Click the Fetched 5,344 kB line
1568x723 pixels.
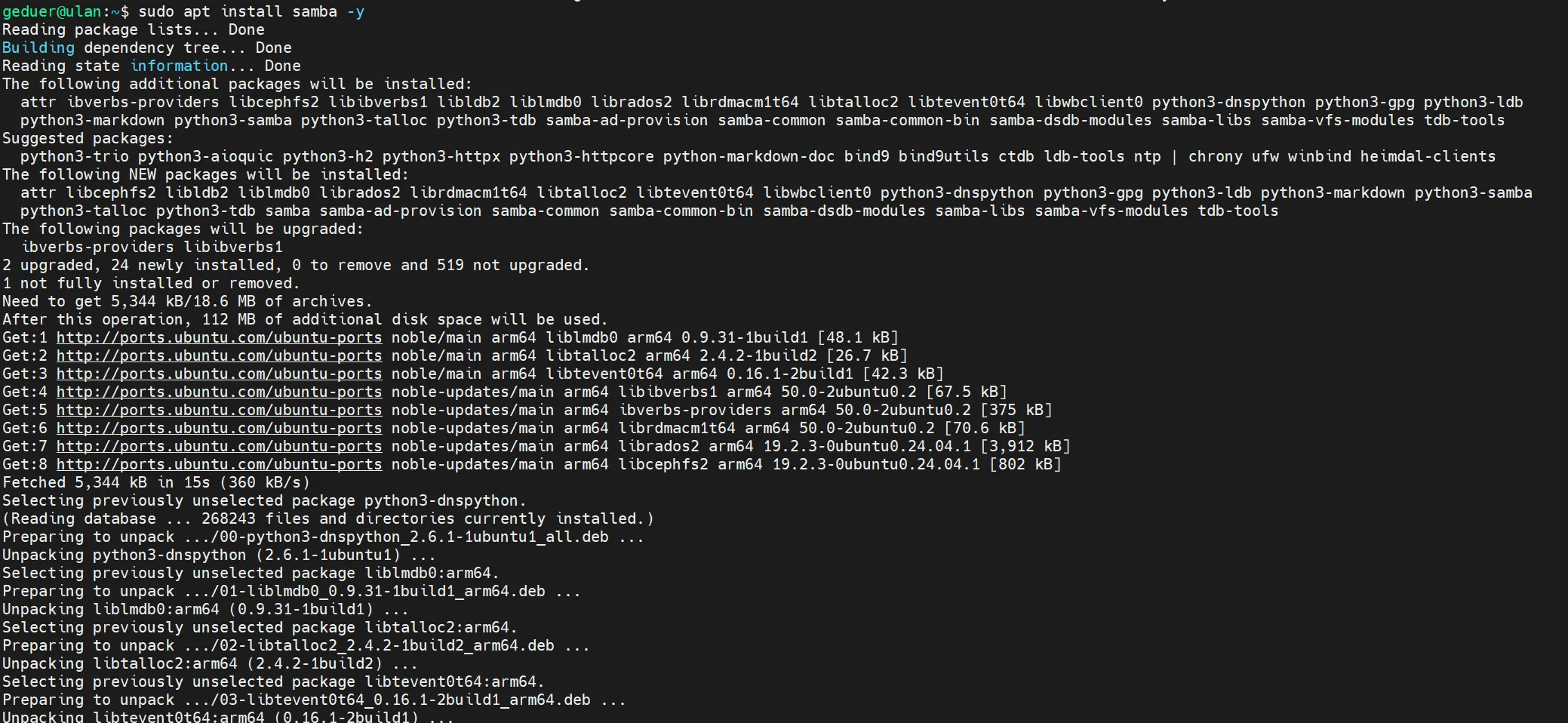(x=155, y=482)
